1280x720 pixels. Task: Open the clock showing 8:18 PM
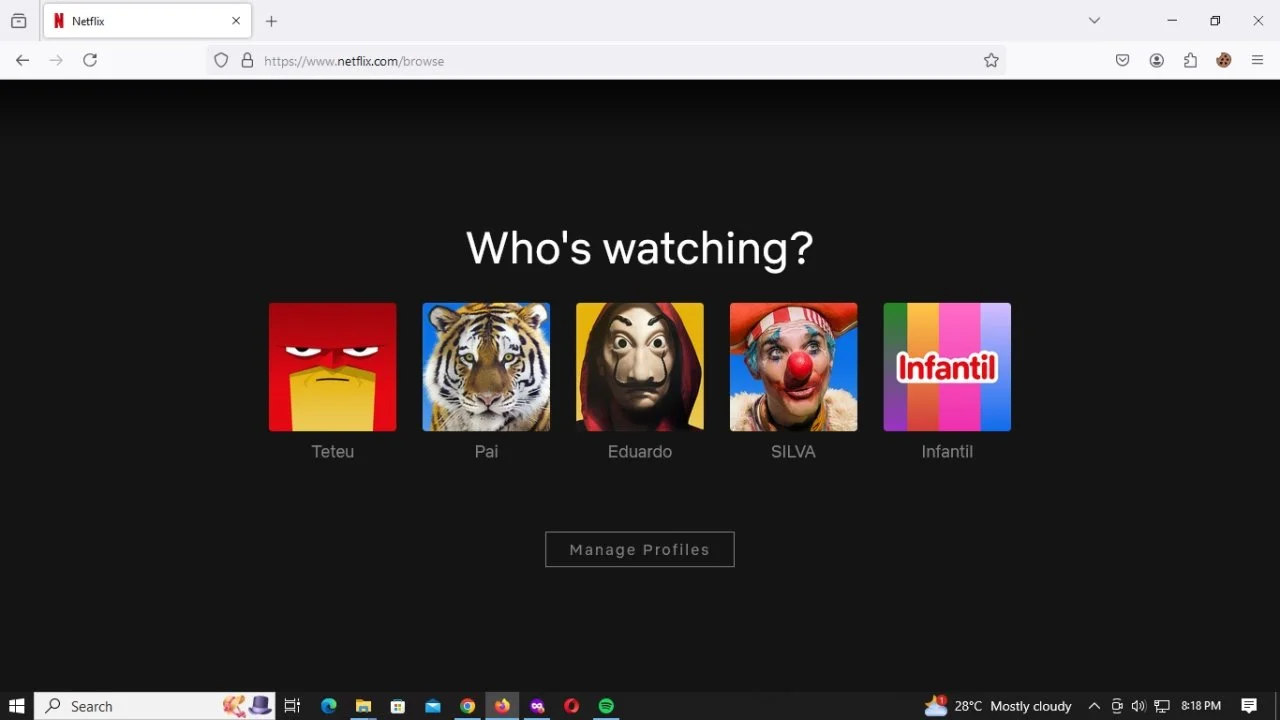tap(1201, 706)
